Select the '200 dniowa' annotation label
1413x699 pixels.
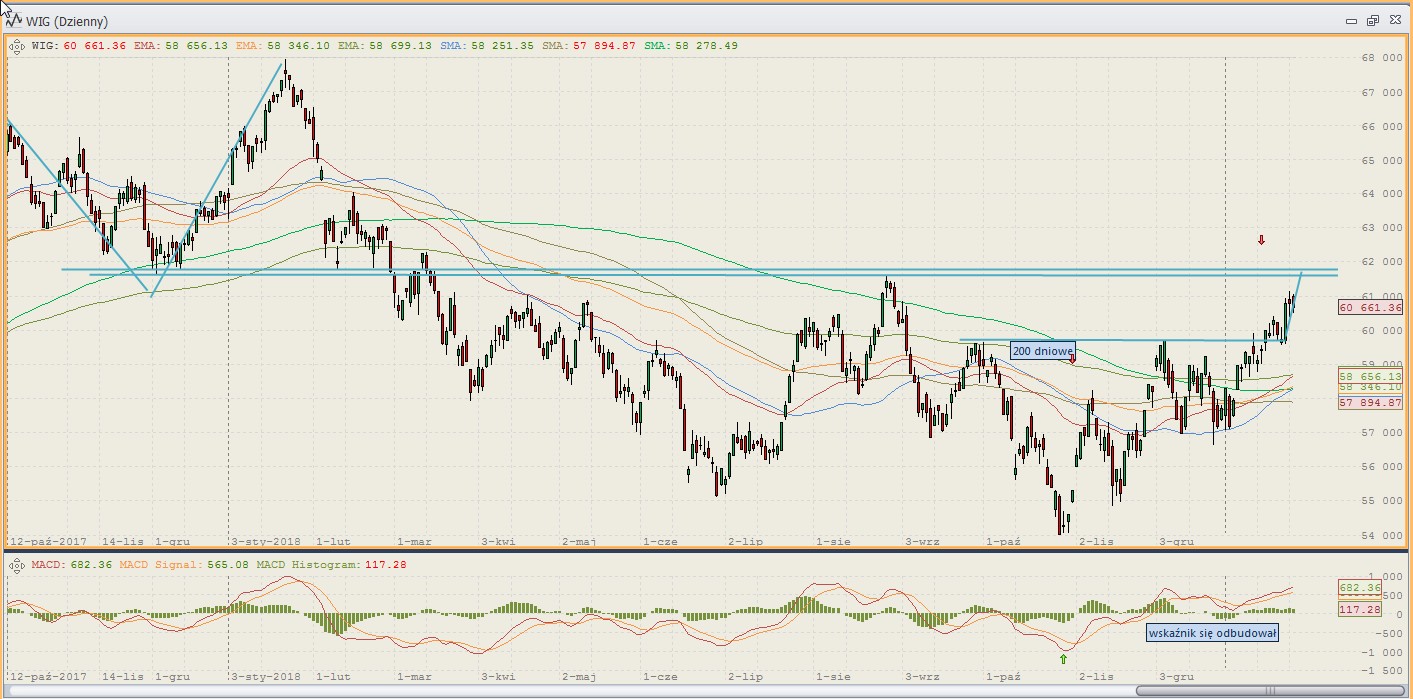coord(1041,351)
